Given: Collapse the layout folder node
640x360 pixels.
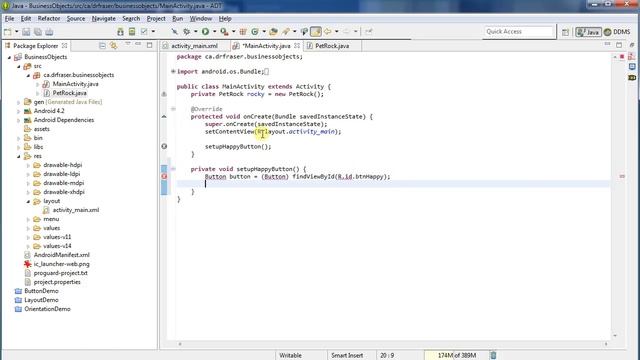Looking at the screenshot, I should pyautogui.click(x=28, y=201).
